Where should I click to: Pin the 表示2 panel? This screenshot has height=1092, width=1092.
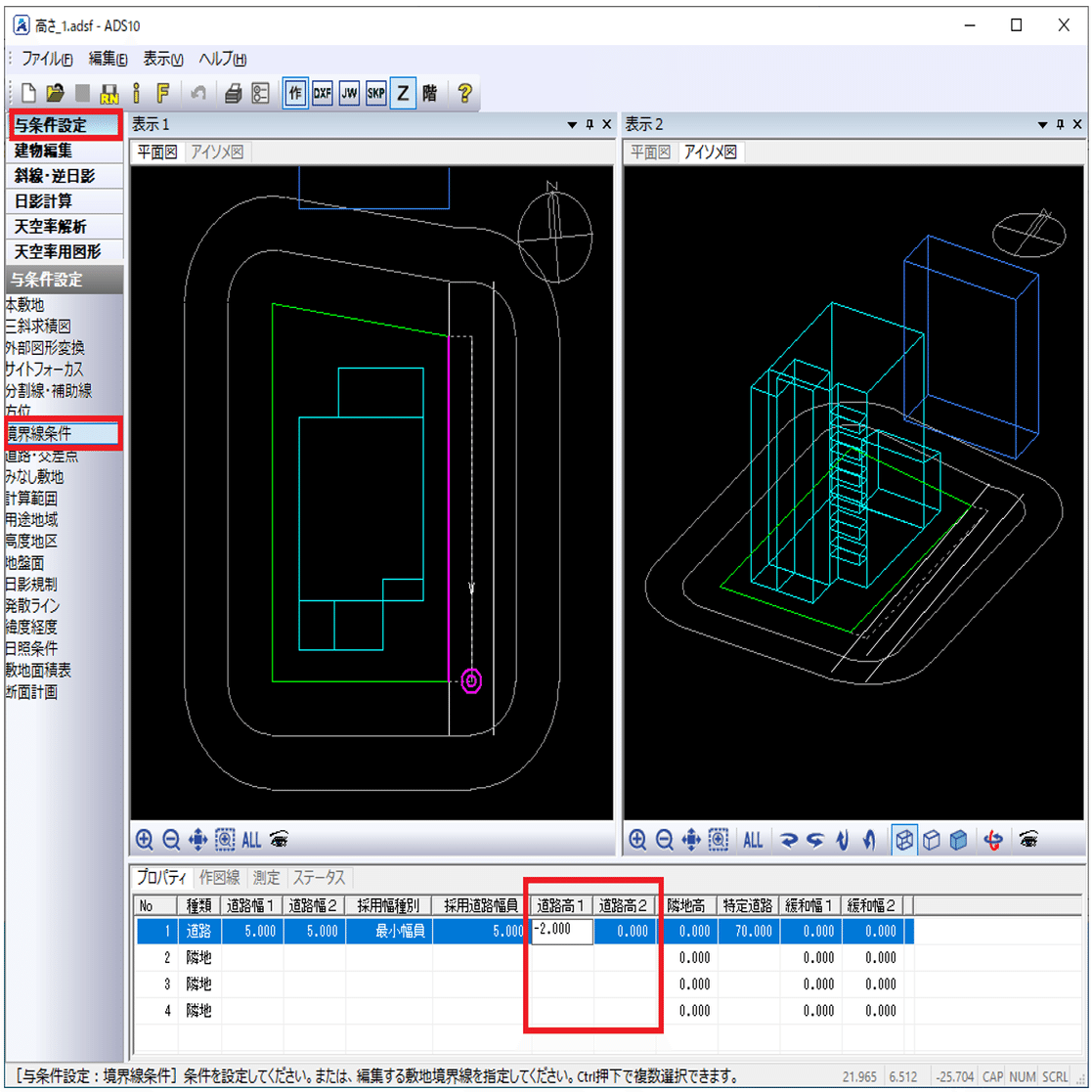[x=1061, y=125]
